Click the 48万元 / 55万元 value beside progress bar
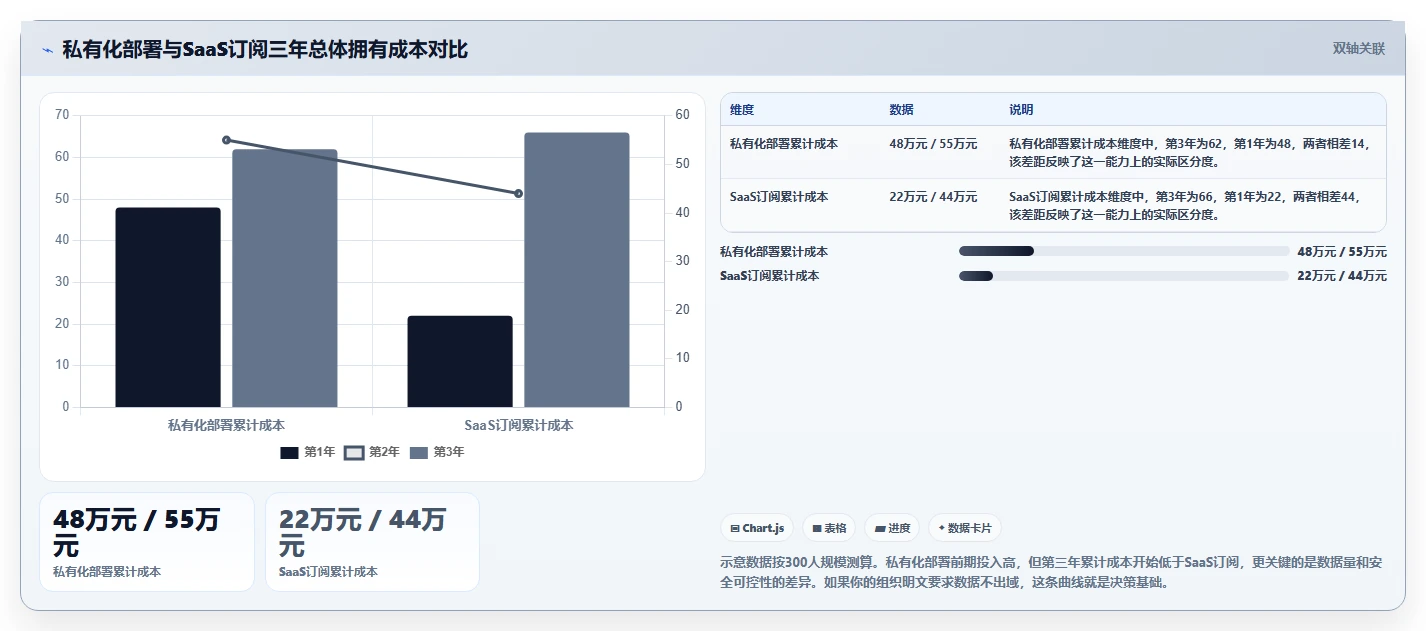 pos(1342,252)
